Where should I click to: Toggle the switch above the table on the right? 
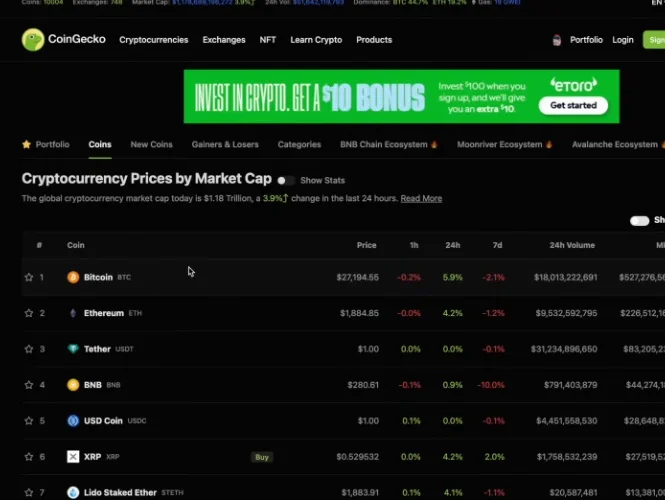(639, 221)
